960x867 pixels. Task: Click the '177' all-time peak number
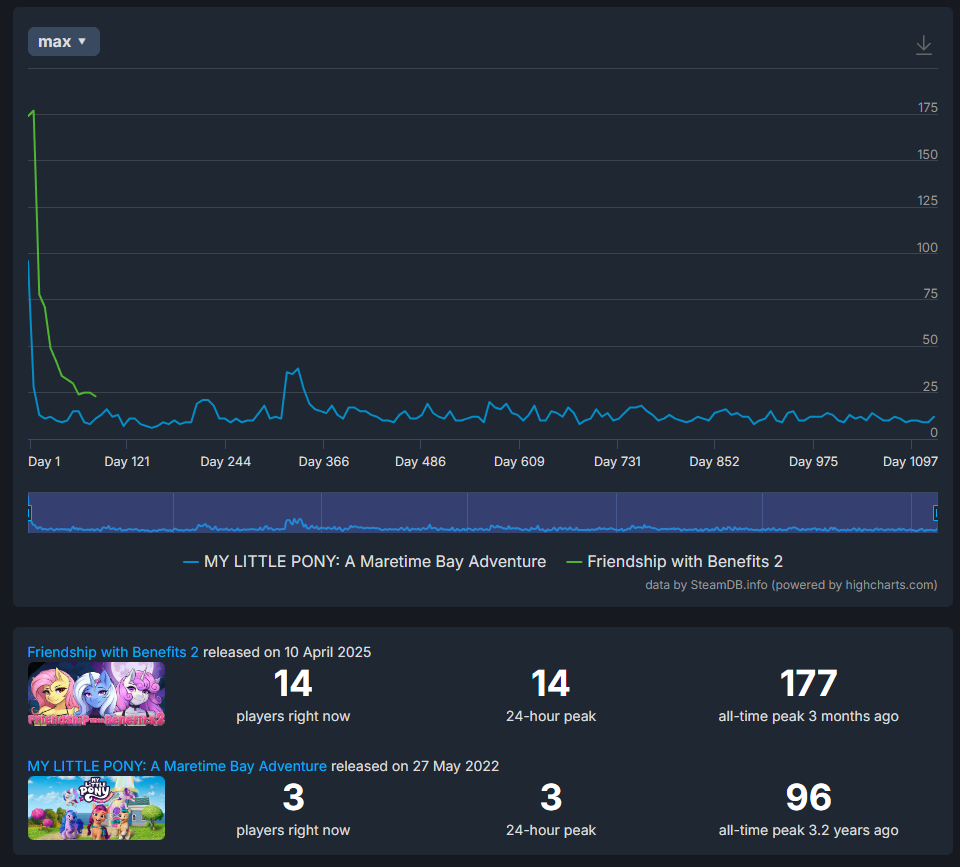click(808, 683)
